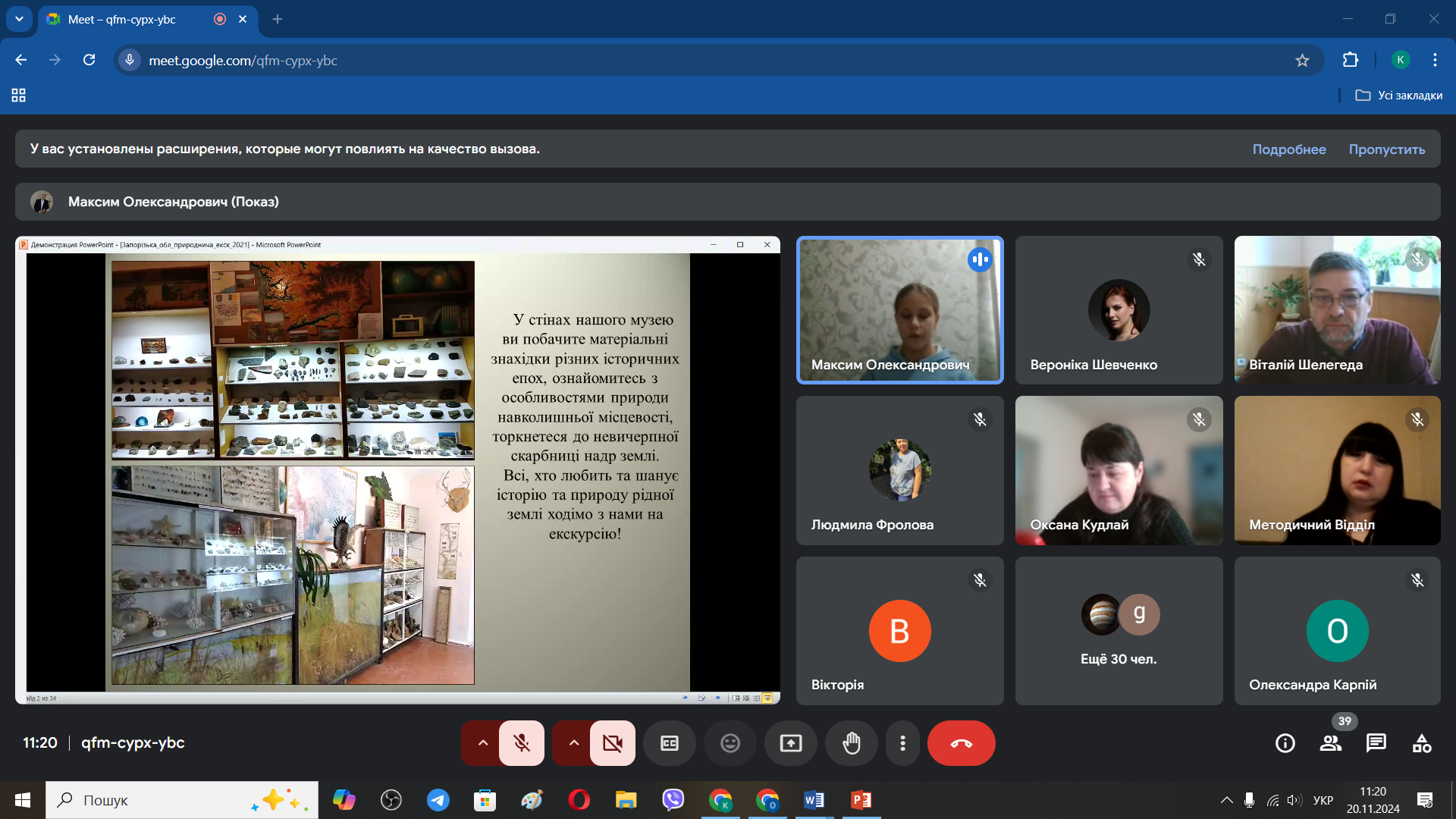Screen dimensions: 1456x819
Task: Open Усі закладки bookmarks folder
Action: [x=1399, y=96]
